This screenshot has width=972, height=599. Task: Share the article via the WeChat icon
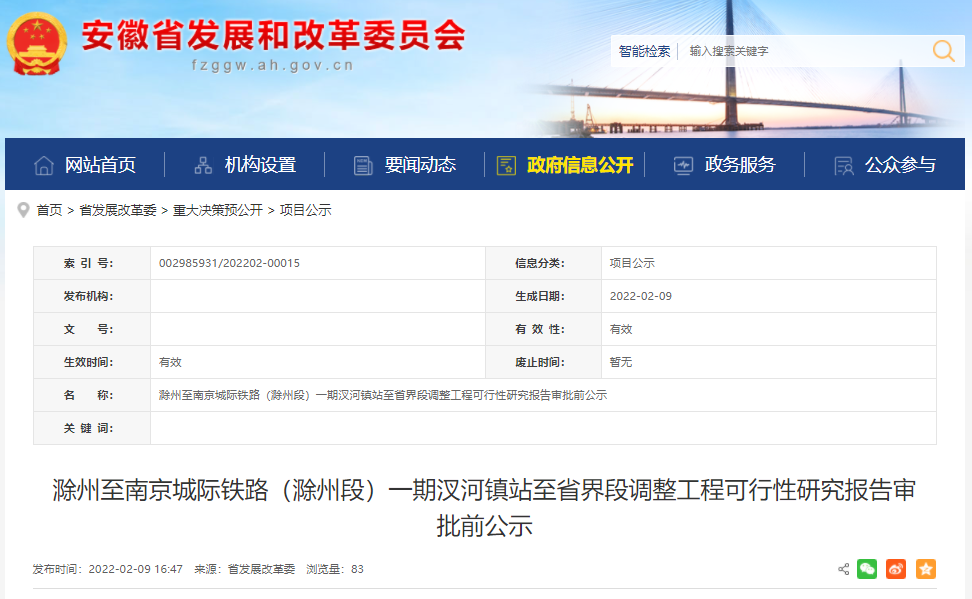(867, 569)
